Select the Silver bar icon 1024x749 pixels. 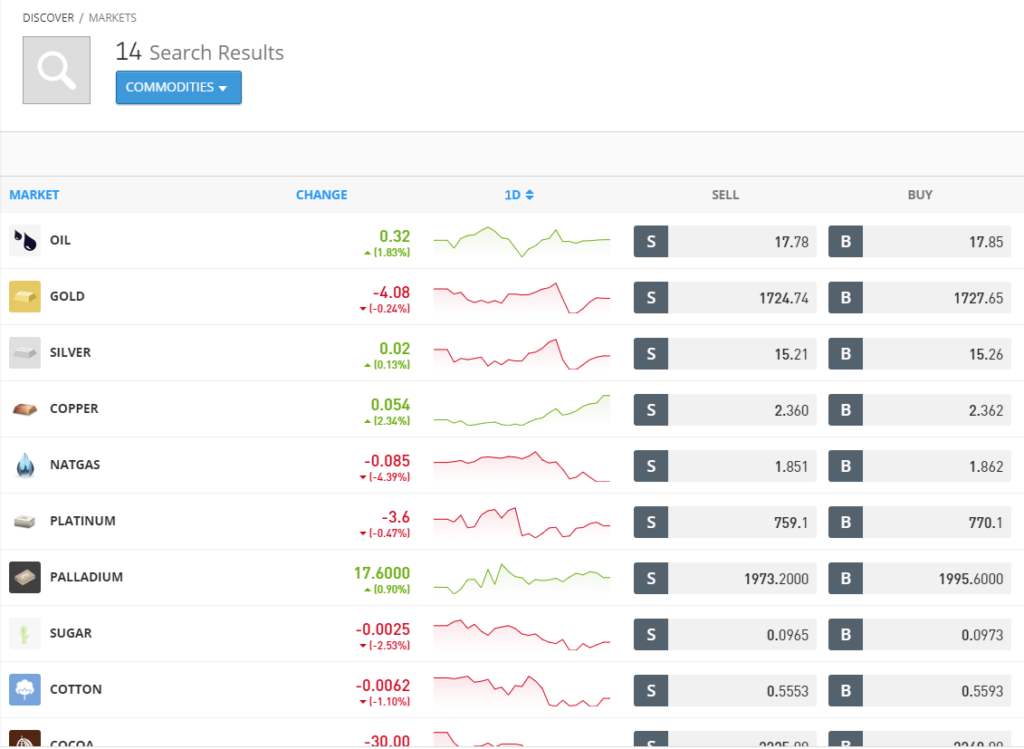coord(25,353)
